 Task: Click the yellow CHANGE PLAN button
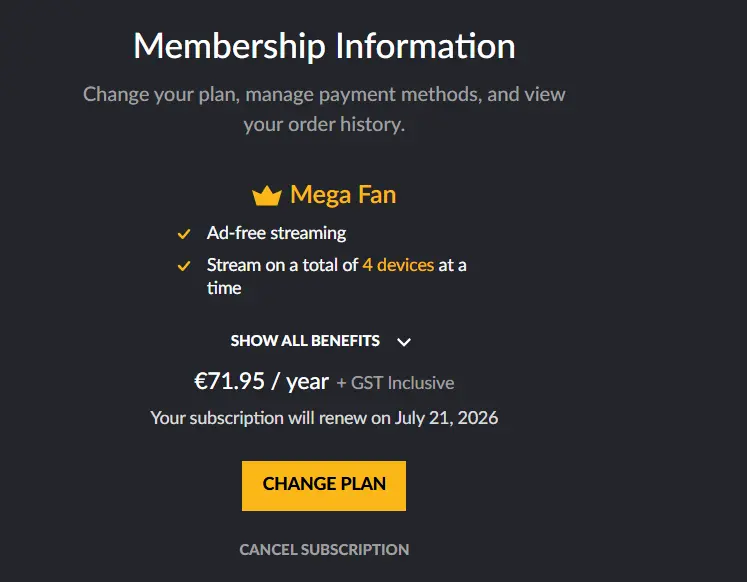(x=324, y=486)
